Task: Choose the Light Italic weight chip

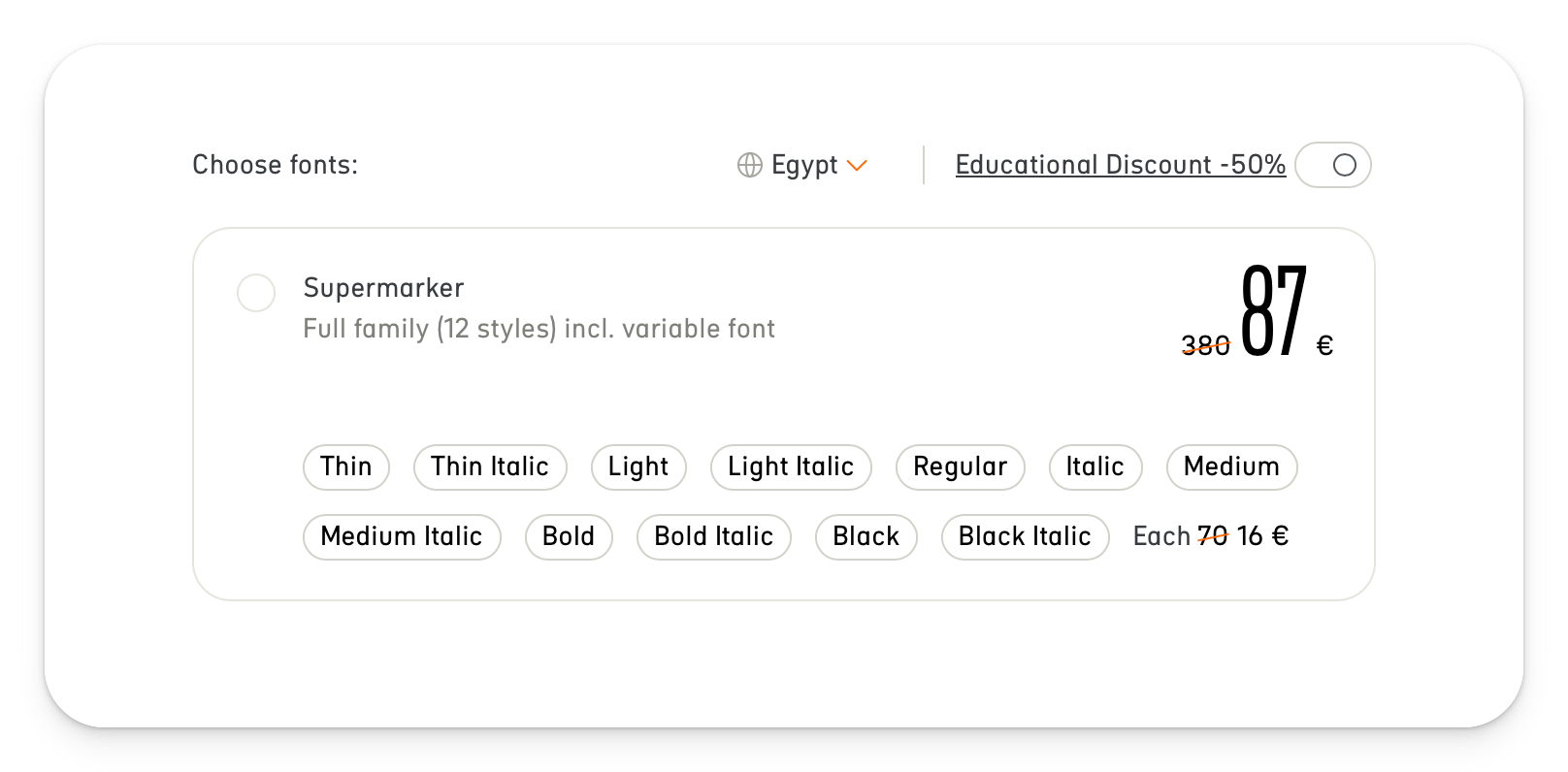Action: tap(791, 466)
